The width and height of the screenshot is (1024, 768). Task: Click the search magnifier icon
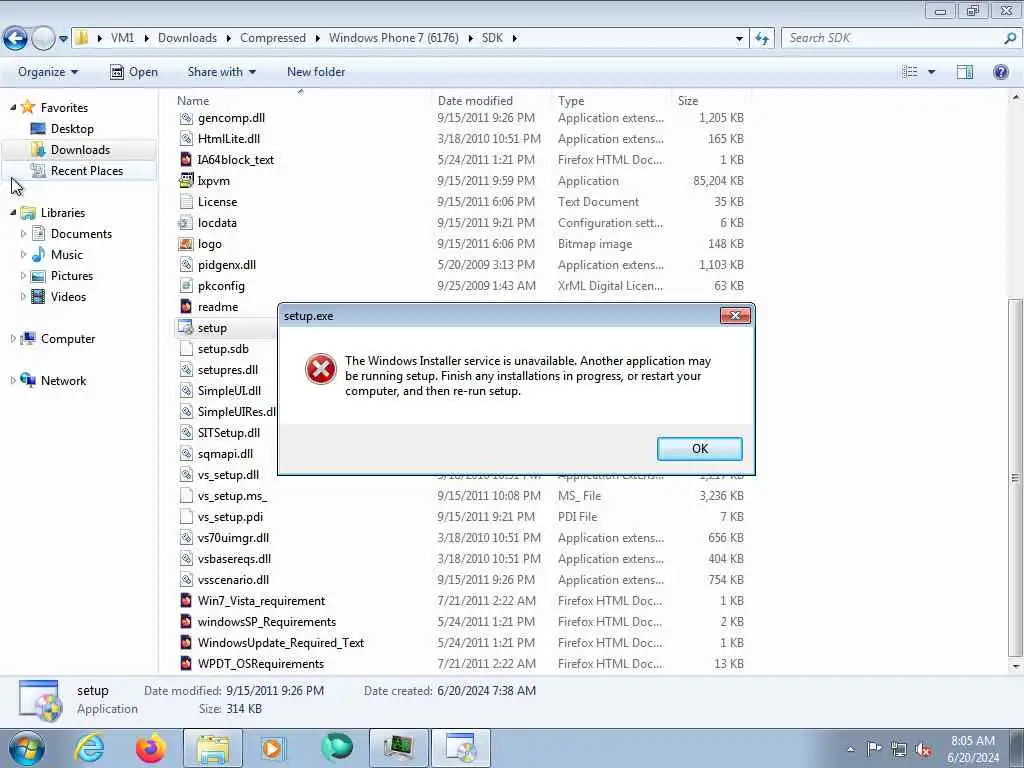(1010, 38)
